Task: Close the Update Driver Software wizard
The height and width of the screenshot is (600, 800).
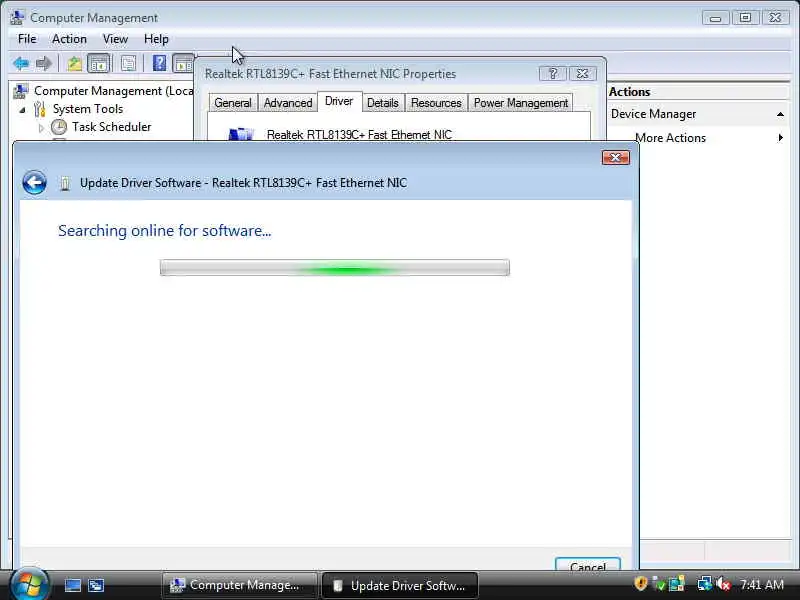Action: [x=615, y=158]
